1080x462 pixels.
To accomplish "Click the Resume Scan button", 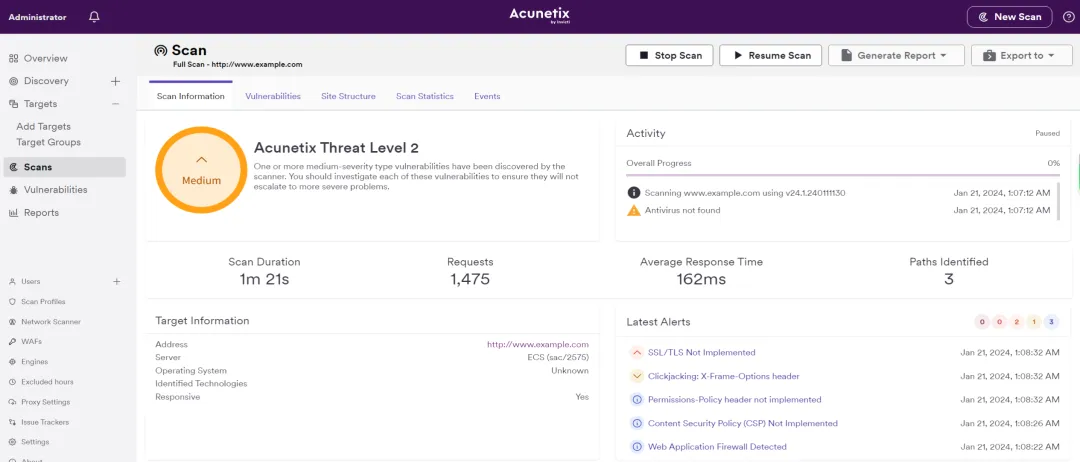I will pyautogui.click(x=771, y=56).
